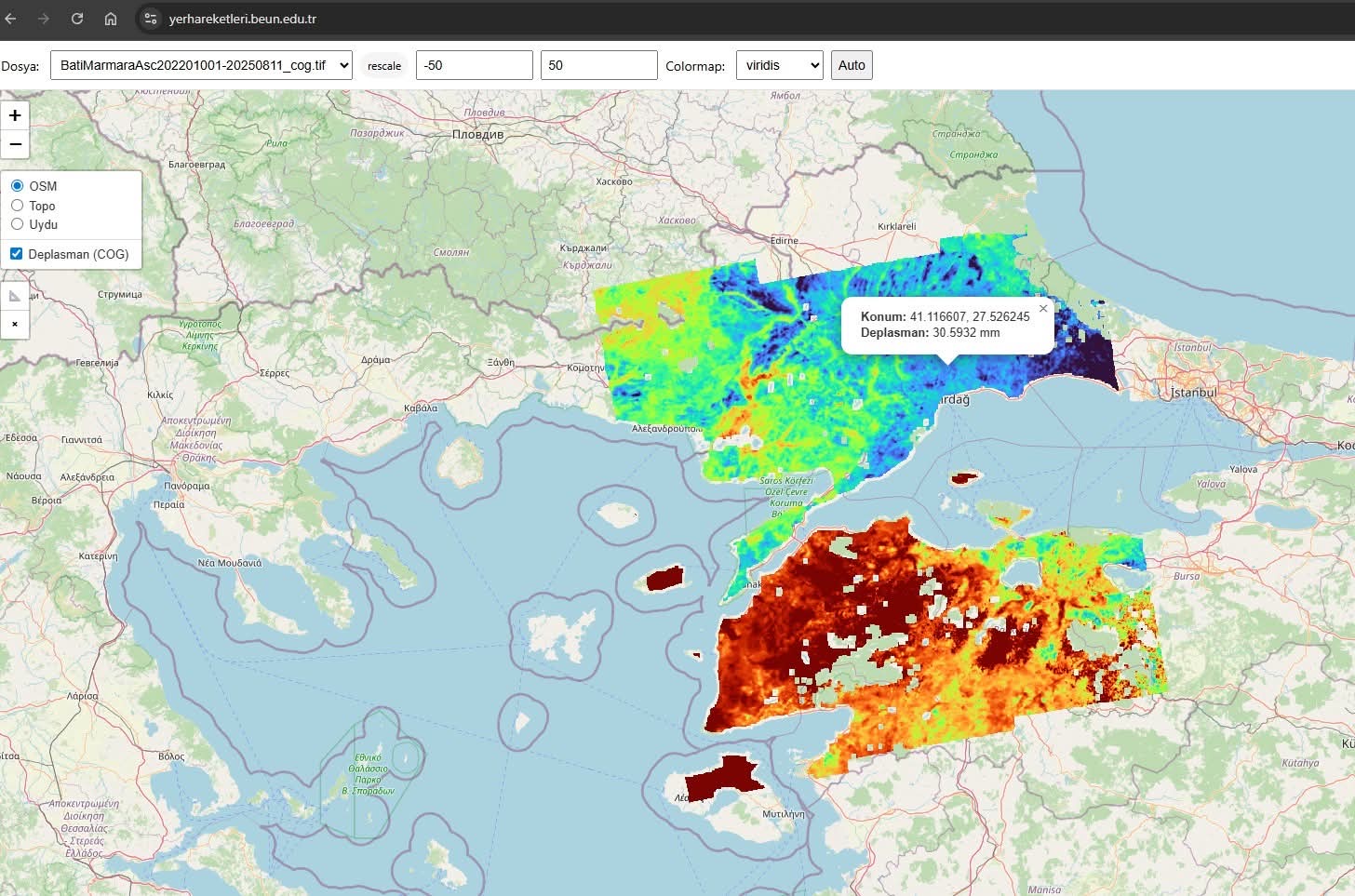Toggle the Deplasman (COG) overlay
Screen dimensions: 1355x896
pyautogui.click(x=17, y=254)
